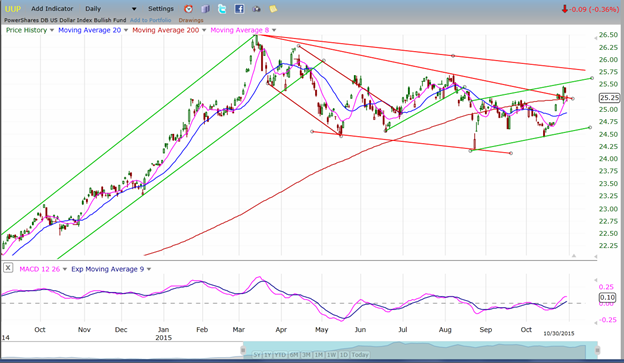Screen dimensions: 624x363
Task: Grab the left range slider handle
Action: pos(243,350)
